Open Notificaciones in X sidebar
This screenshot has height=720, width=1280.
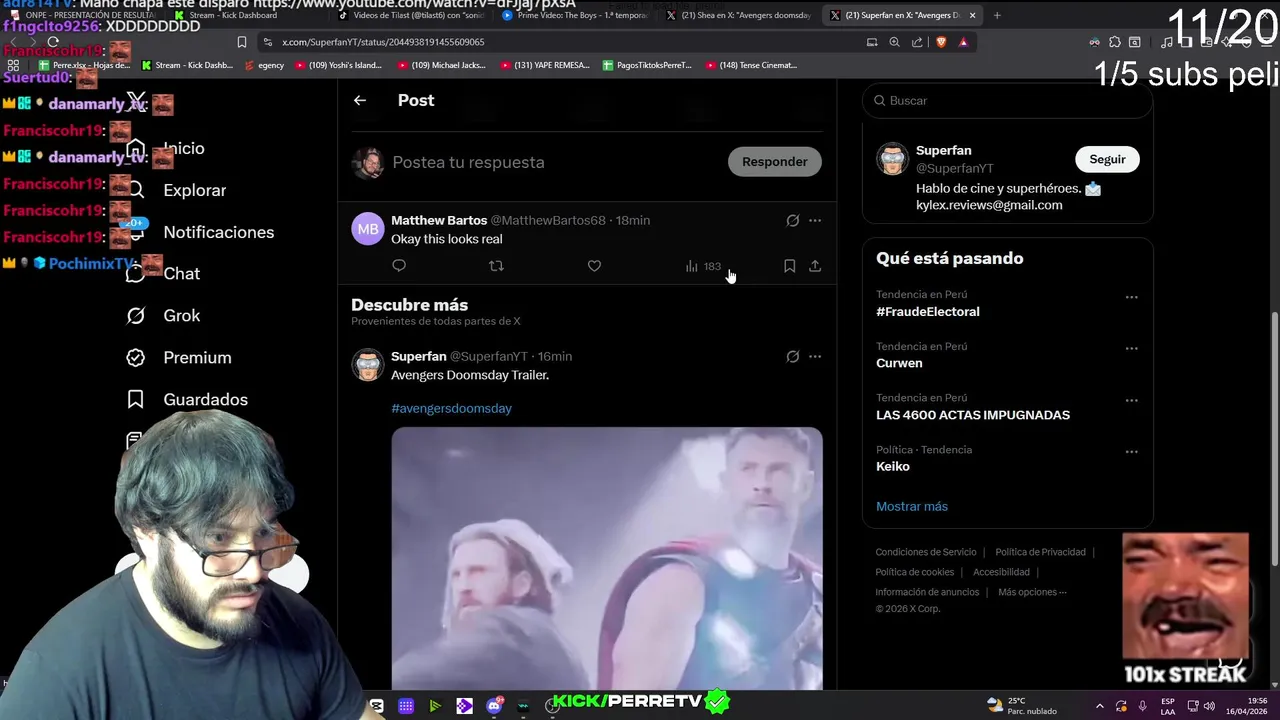199,232
